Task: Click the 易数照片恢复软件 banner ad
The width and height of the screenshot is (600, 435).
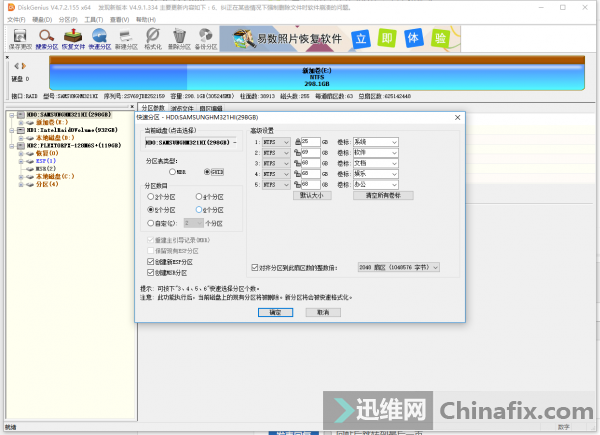Action: (x=340, y=39)
